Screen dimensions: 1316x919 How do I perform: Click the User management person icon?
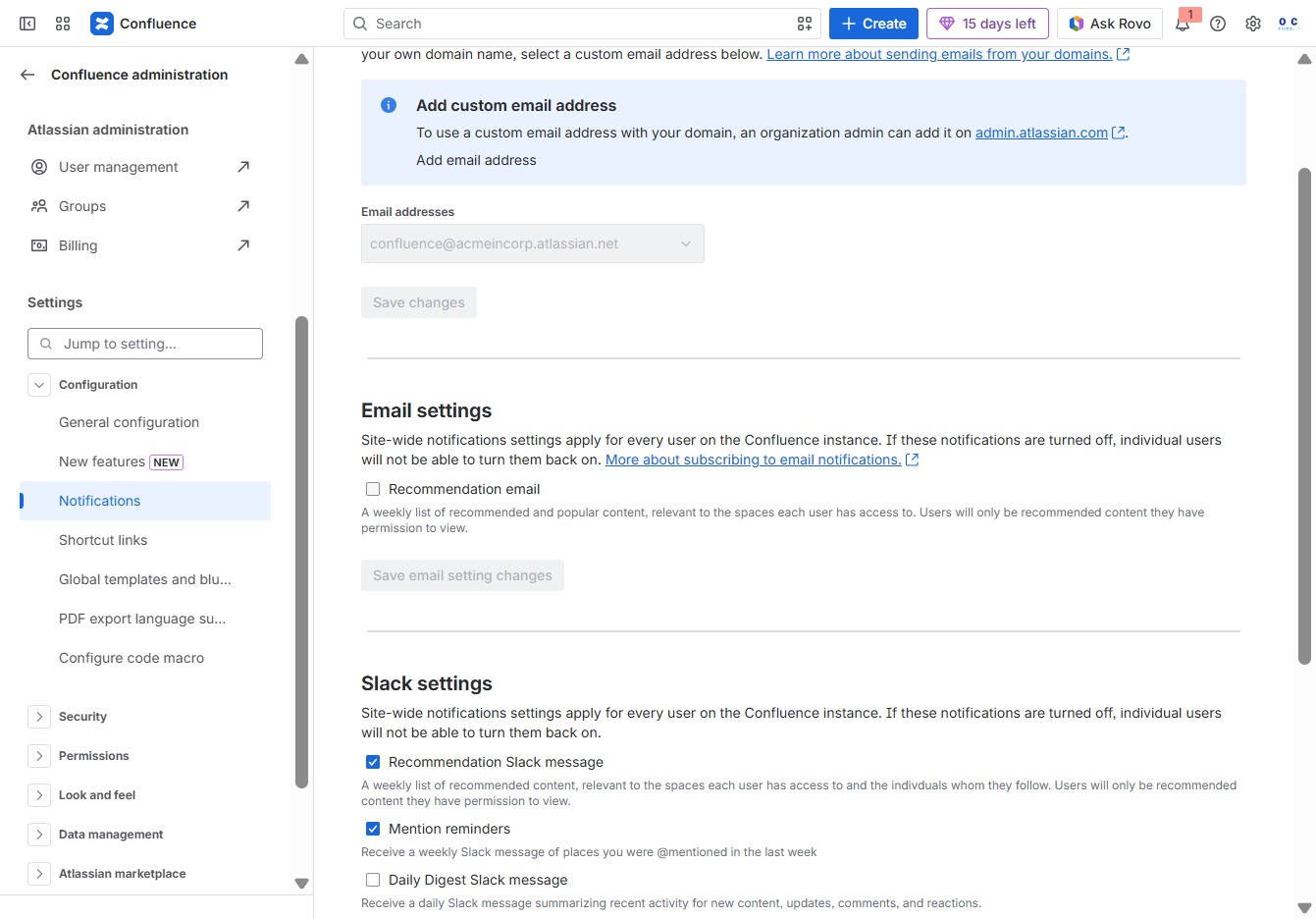tap(39, 167)
